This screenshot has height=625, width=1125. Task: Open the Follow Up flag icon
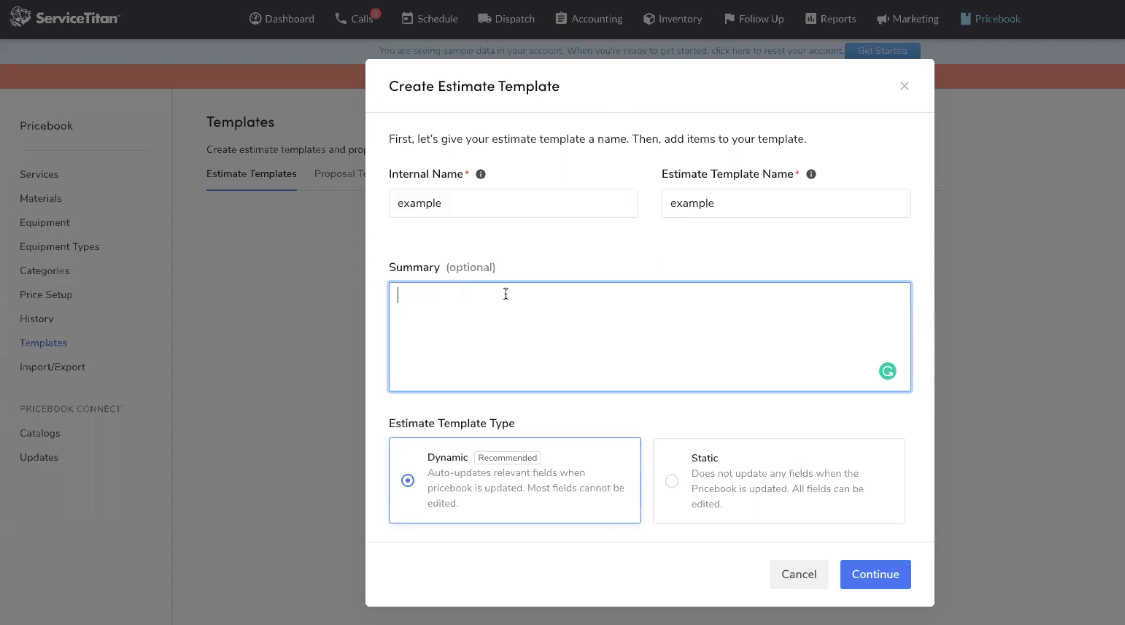pyautogui.click(x=728, y=18)
